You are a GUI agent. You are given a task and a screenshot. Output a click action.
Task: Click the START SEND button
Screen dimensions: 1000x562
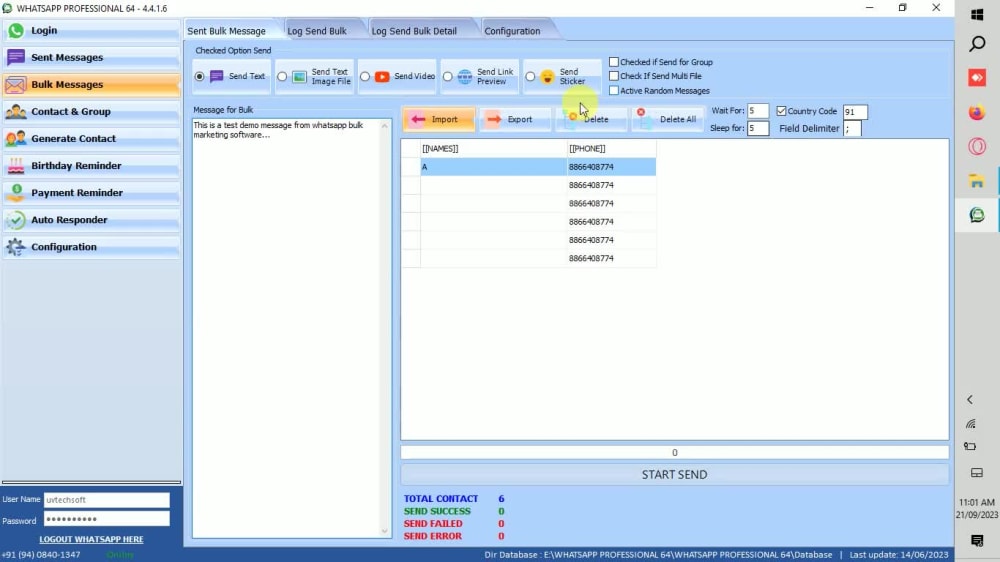click(674, 475)
